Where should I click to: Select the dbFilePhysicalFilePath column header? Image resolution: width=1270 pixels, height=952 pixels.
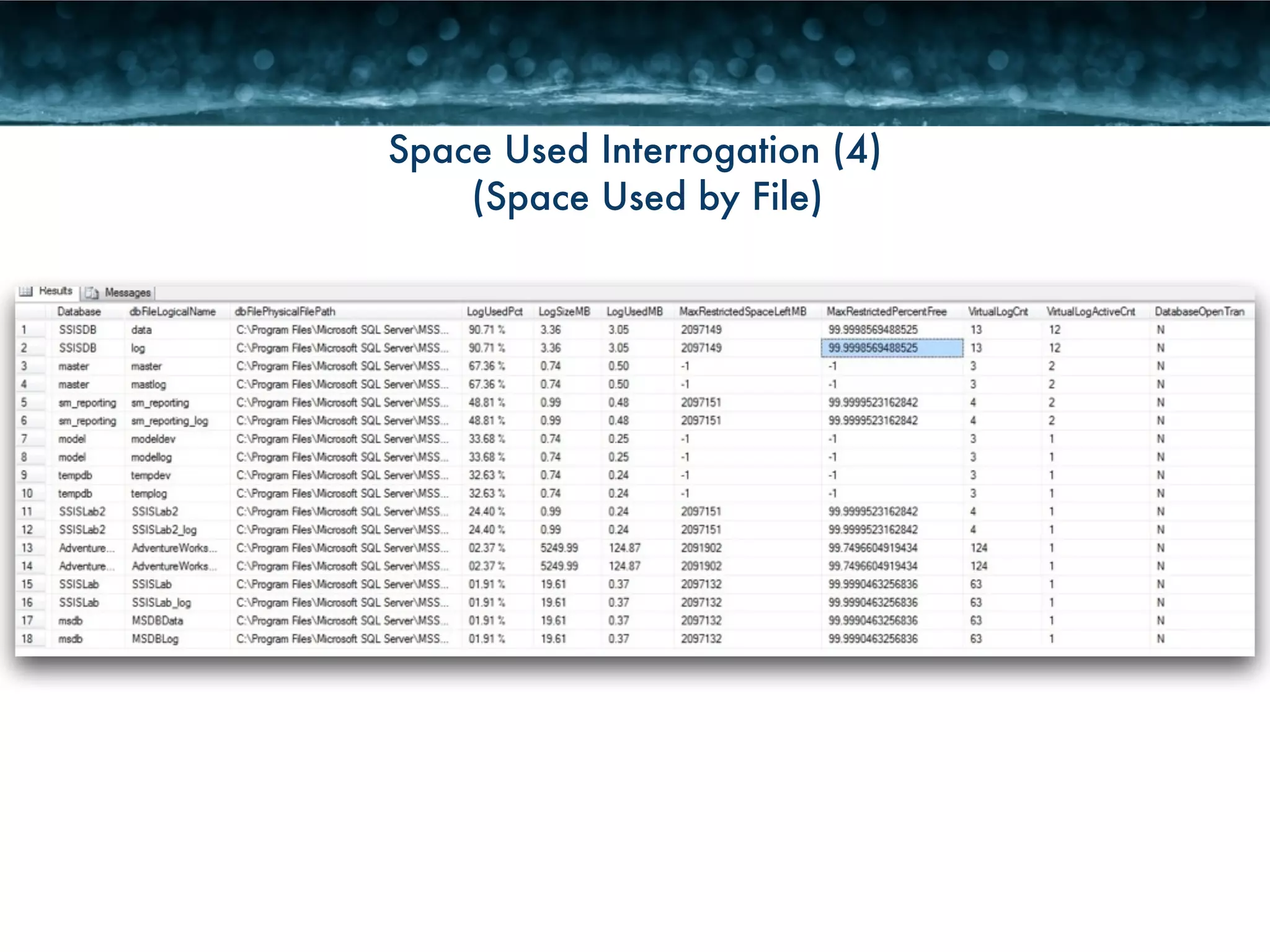coord(285,312)
